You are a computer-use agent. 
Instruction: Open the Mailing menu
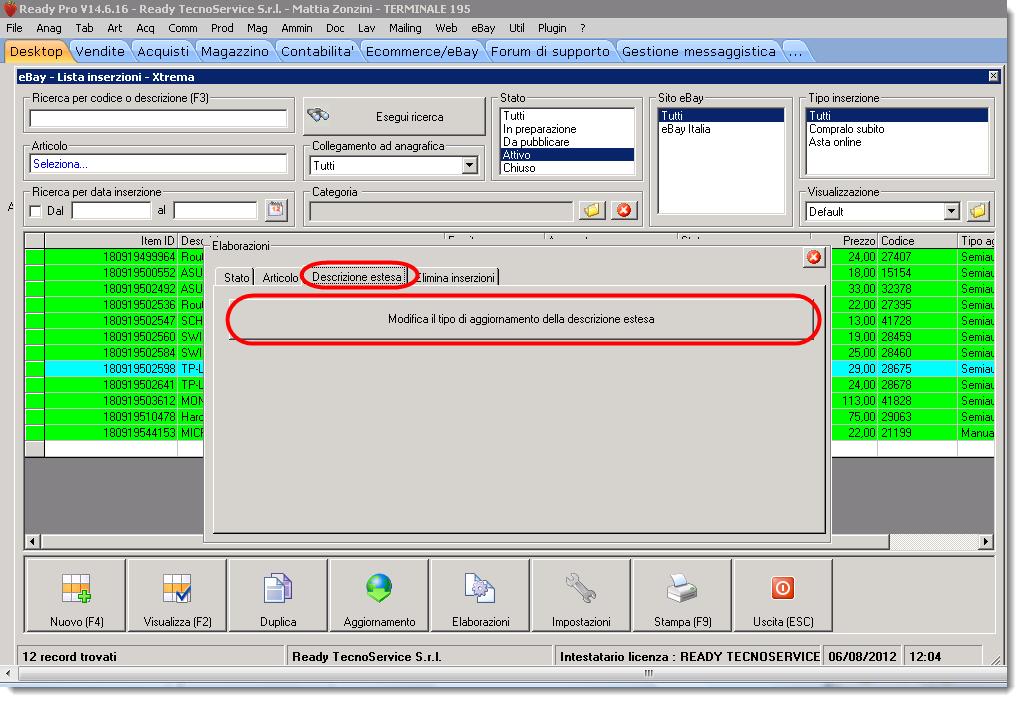point(405,28)
